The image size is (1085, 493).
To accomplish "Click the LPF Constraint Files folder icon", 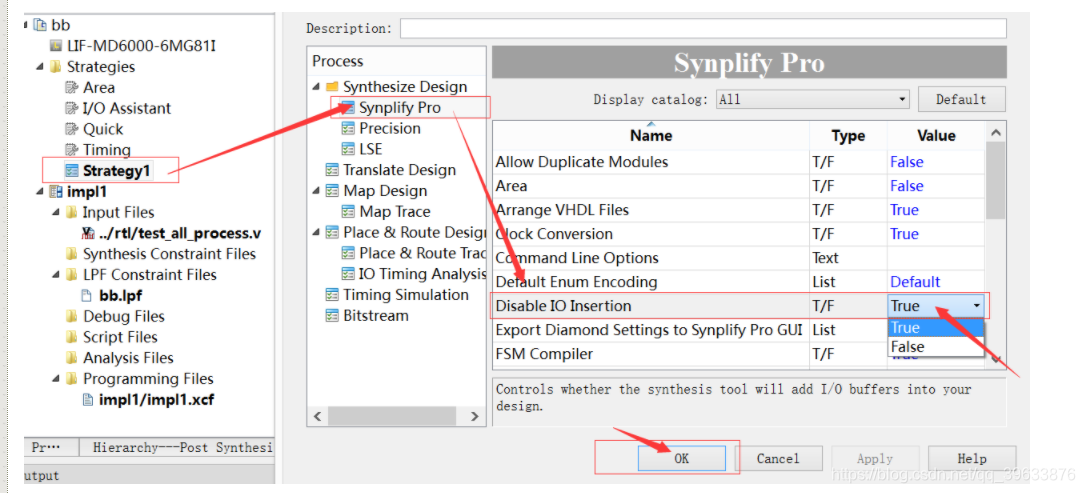I will [x=72, y=275].
